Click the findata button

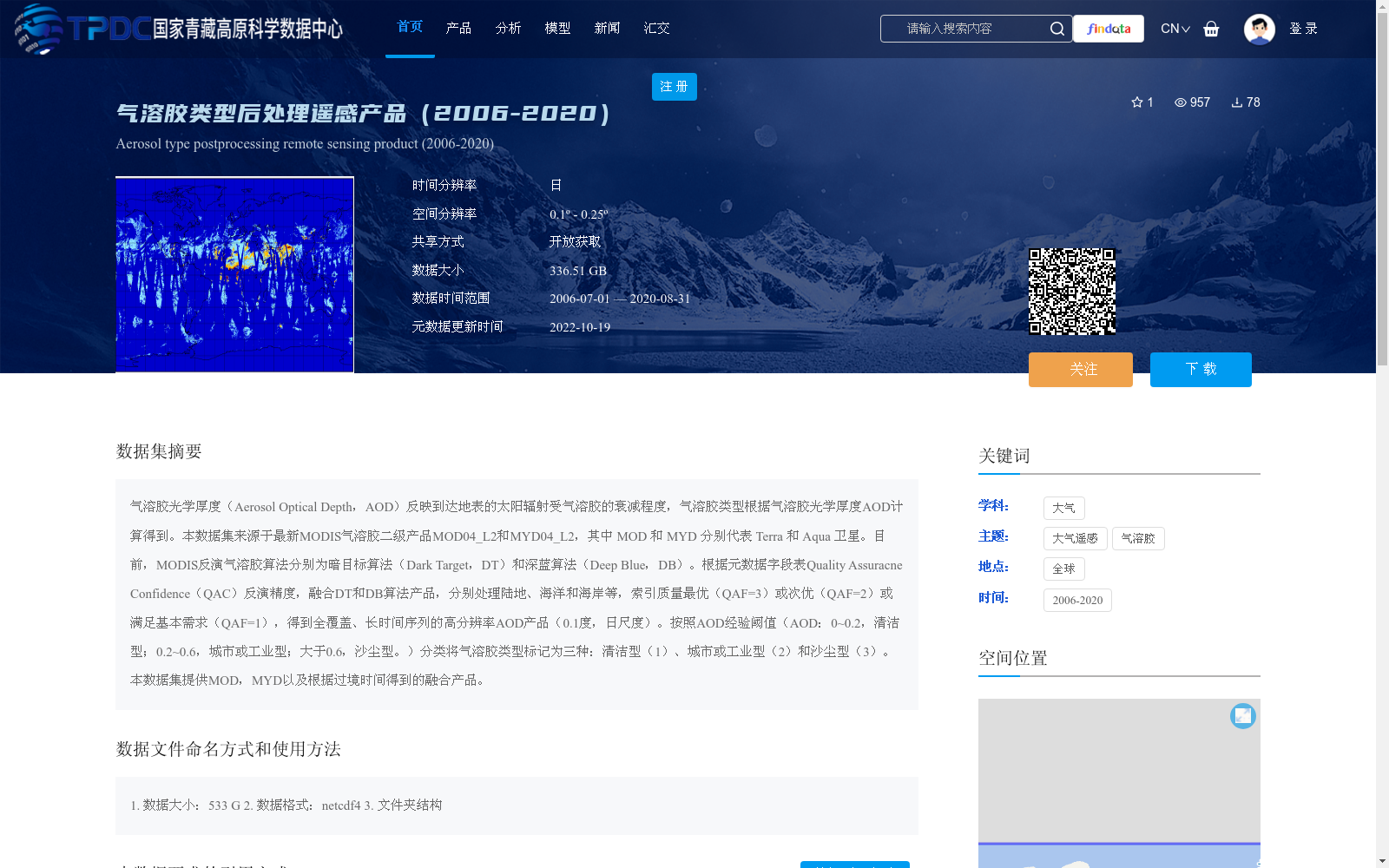[x=1109, y=29]
